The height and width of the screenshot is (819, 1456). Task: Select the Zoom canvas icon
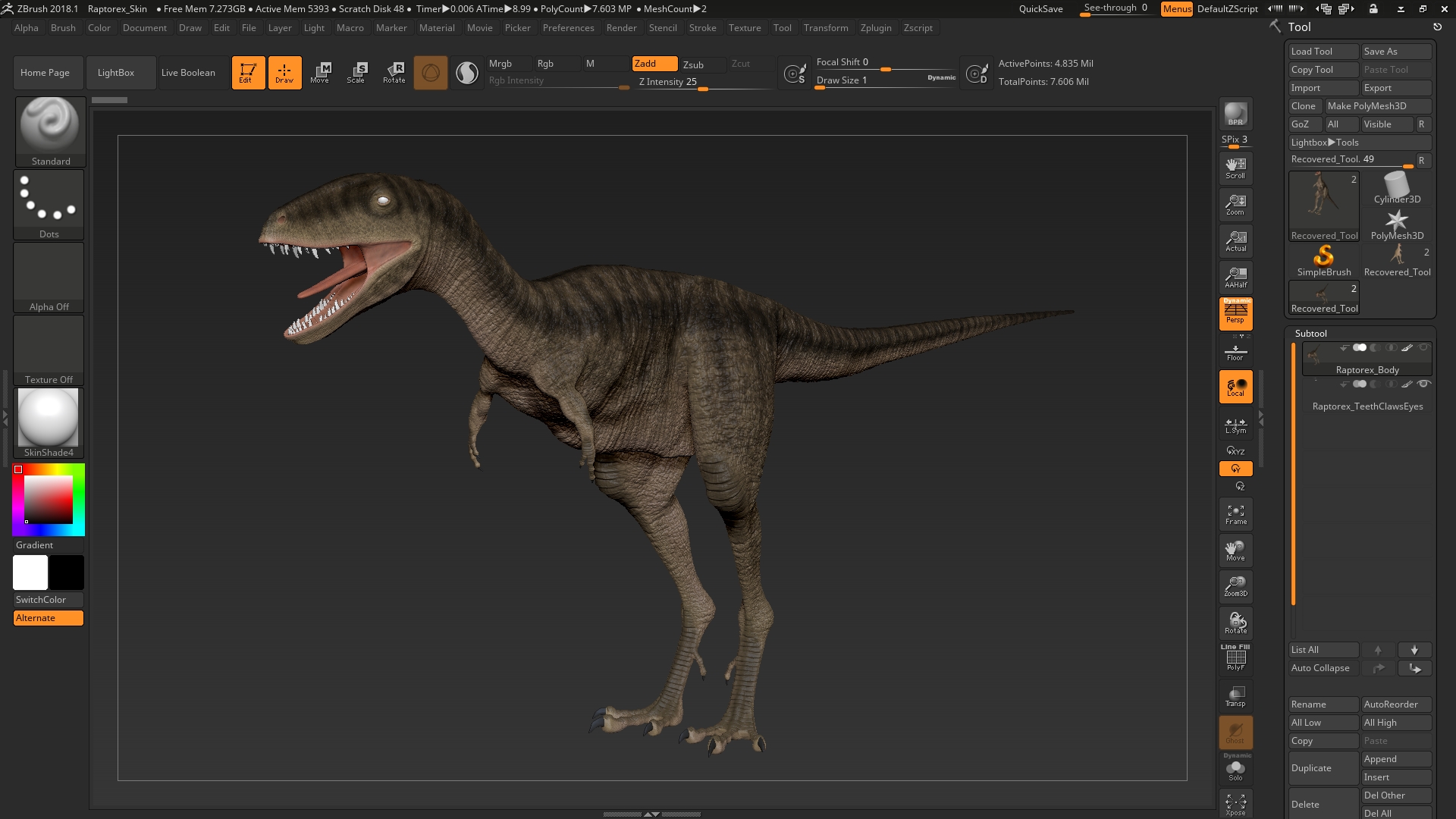(x=1235, y=205)
